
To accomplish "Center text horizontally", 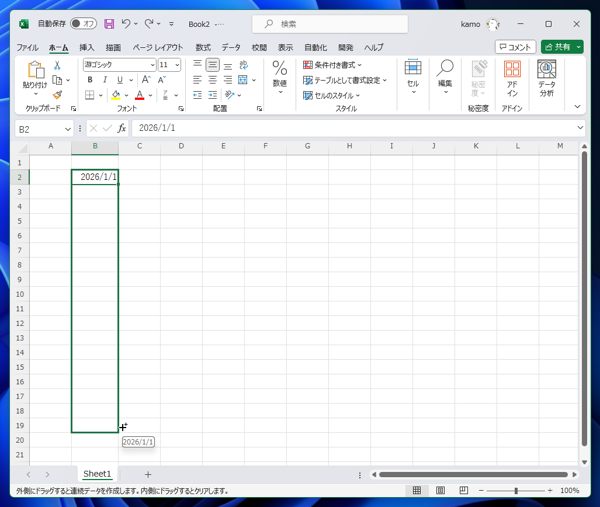I will pyautogui.click(x=212, y=80).
